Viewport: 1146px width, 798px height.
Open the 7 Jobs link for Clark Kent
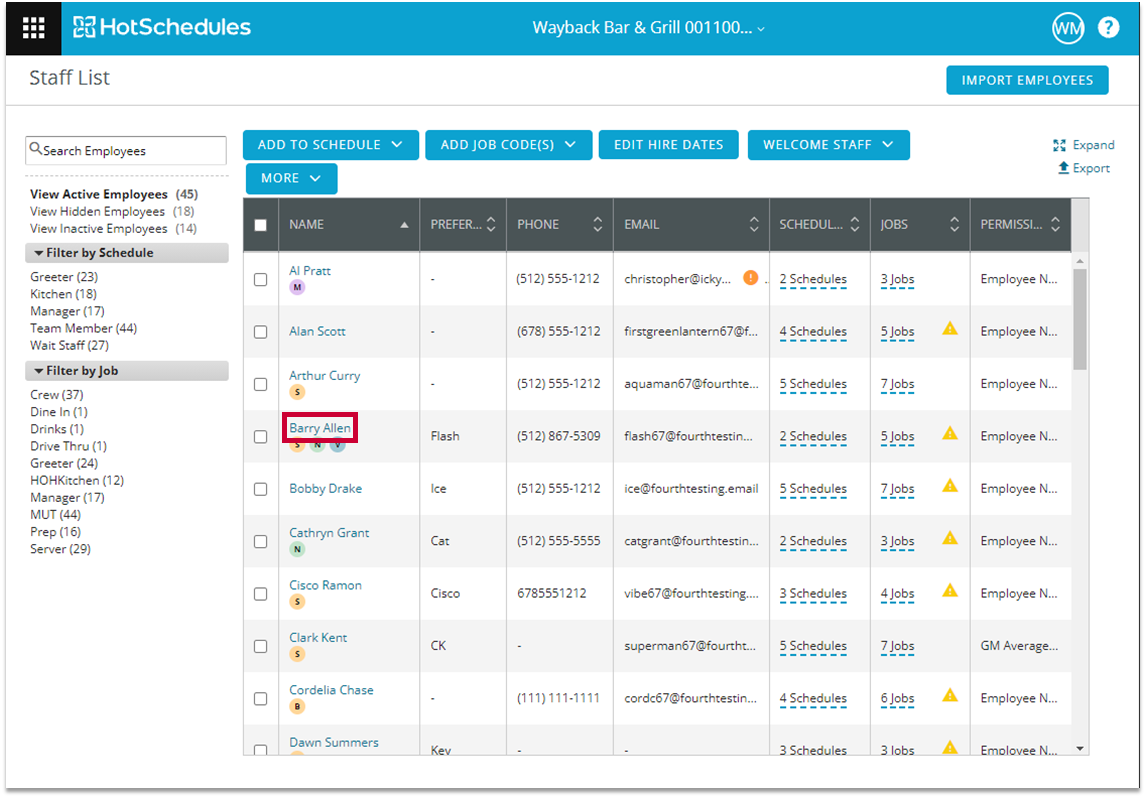(x=898, y=645)
